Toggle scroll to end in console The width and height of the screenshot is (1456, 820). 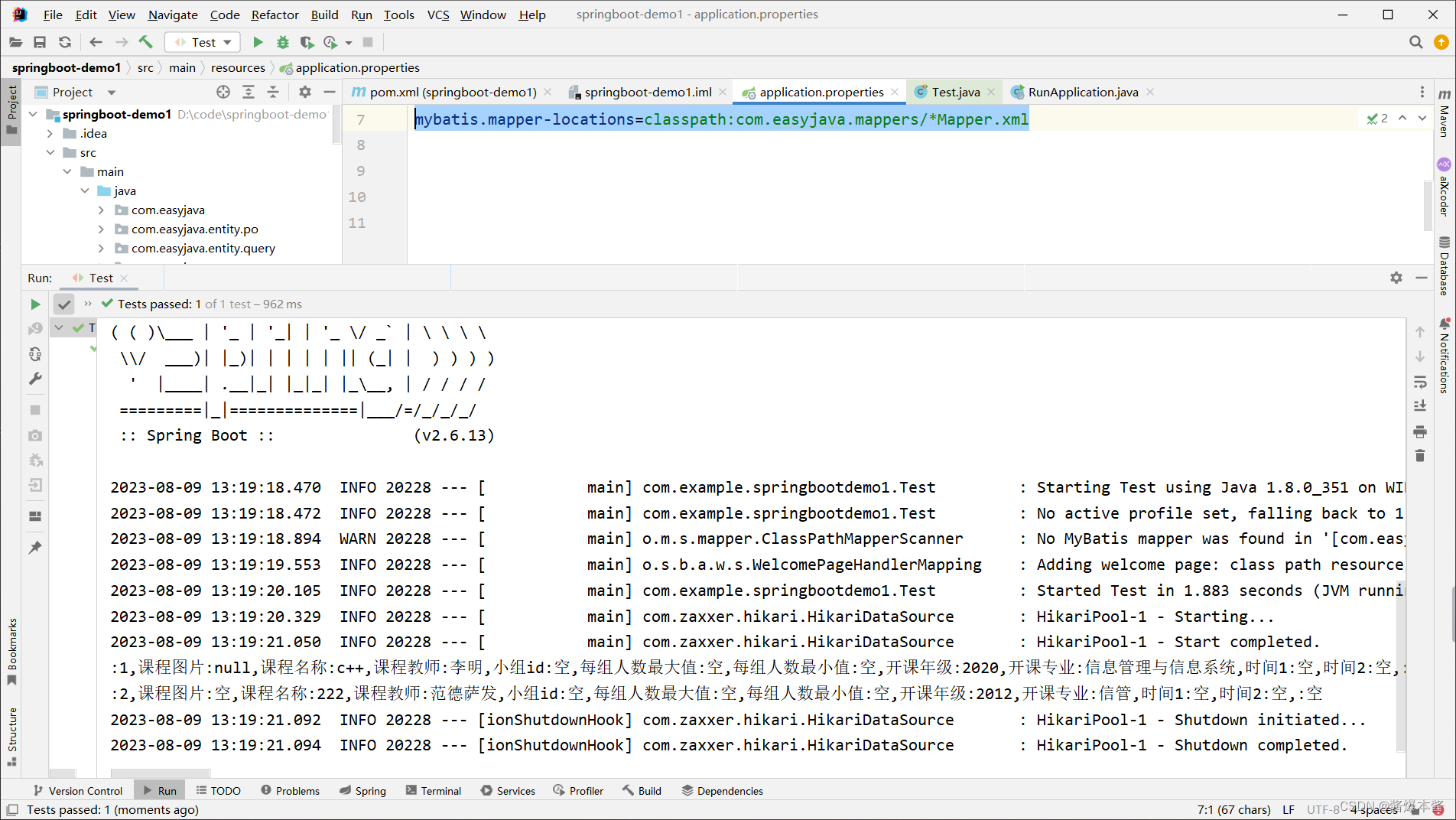[1420, 406]
